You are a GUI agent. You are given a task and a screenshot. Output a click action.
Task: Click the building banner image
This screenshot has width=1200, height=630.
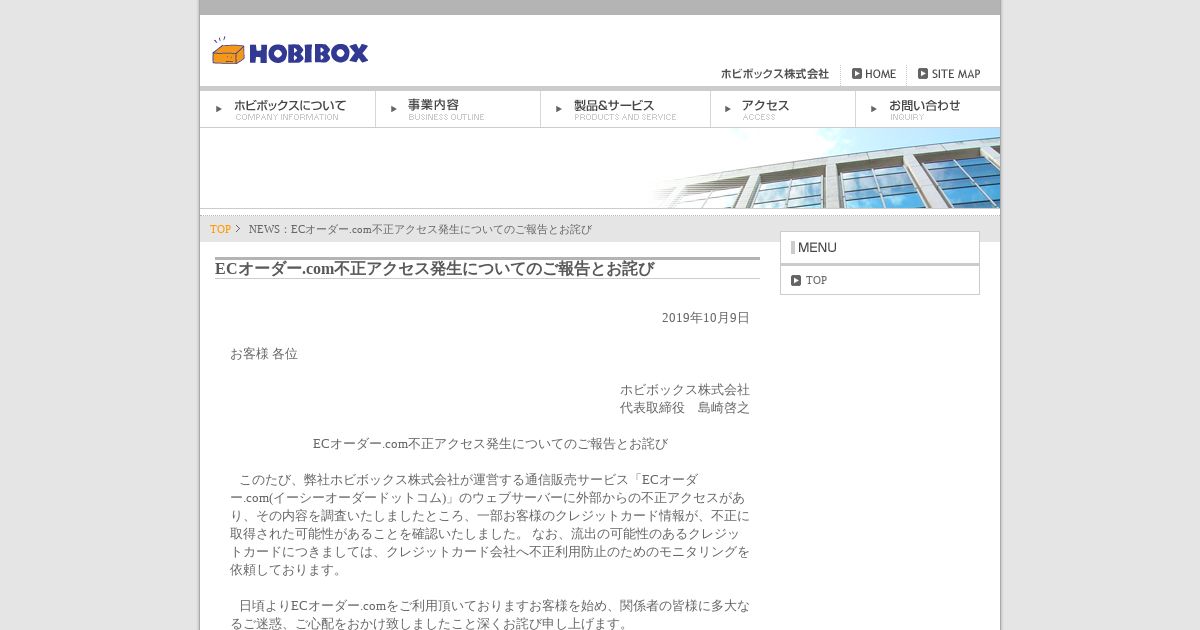pos(600,168)
